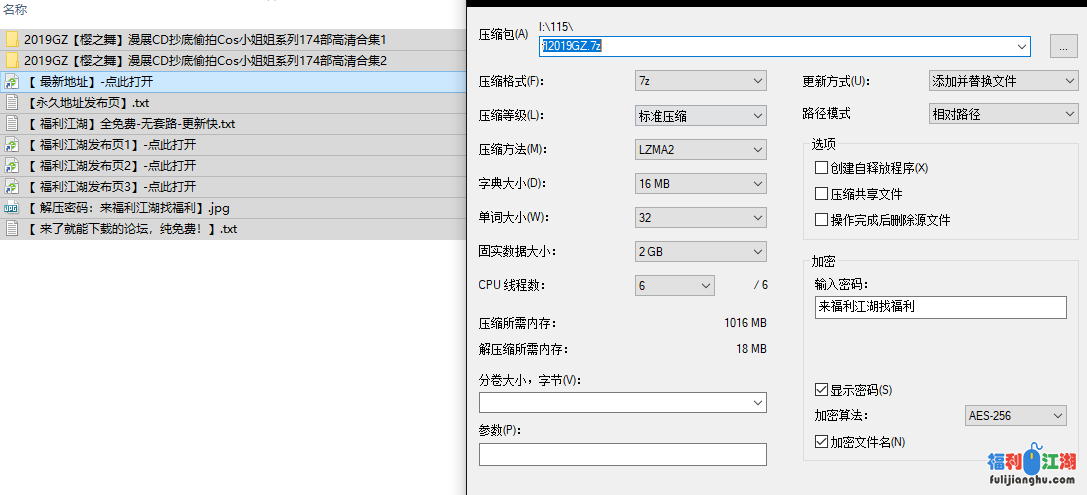1087x495 pixels.
Task: Select the folder icon ending in 合集1
Action: [12, 40]
